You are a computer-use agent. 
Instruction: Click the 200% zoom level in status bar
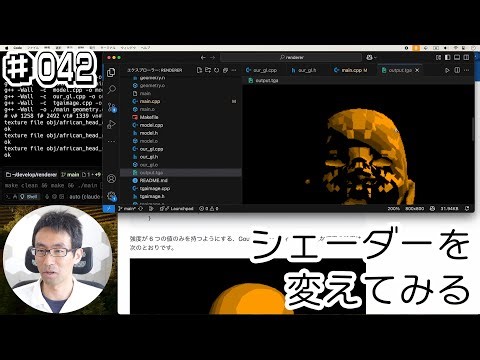coord(393,209)
